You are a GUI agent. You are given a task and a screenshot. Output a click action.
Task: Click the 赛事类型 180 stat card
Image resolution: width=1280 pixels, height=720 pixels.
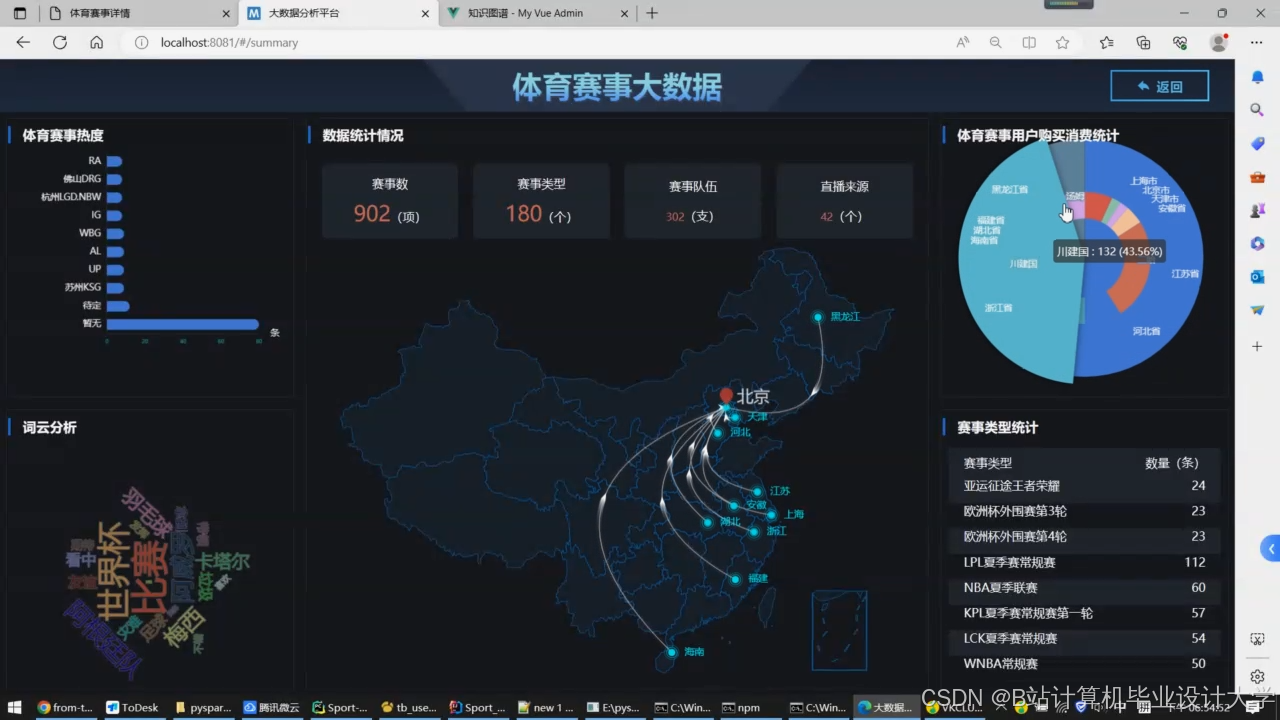pos(541,201)
